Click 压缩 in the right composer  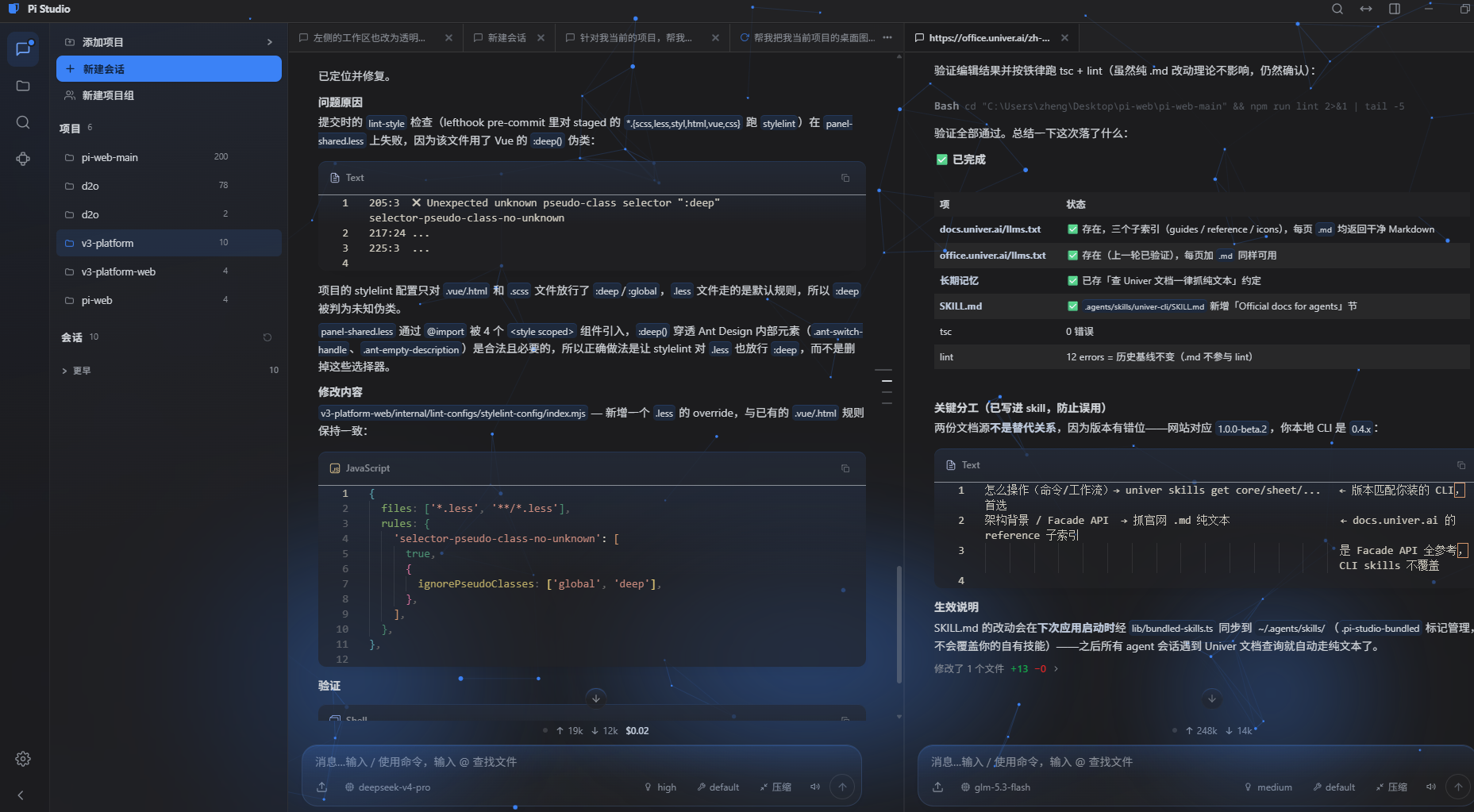point(1391,787)
